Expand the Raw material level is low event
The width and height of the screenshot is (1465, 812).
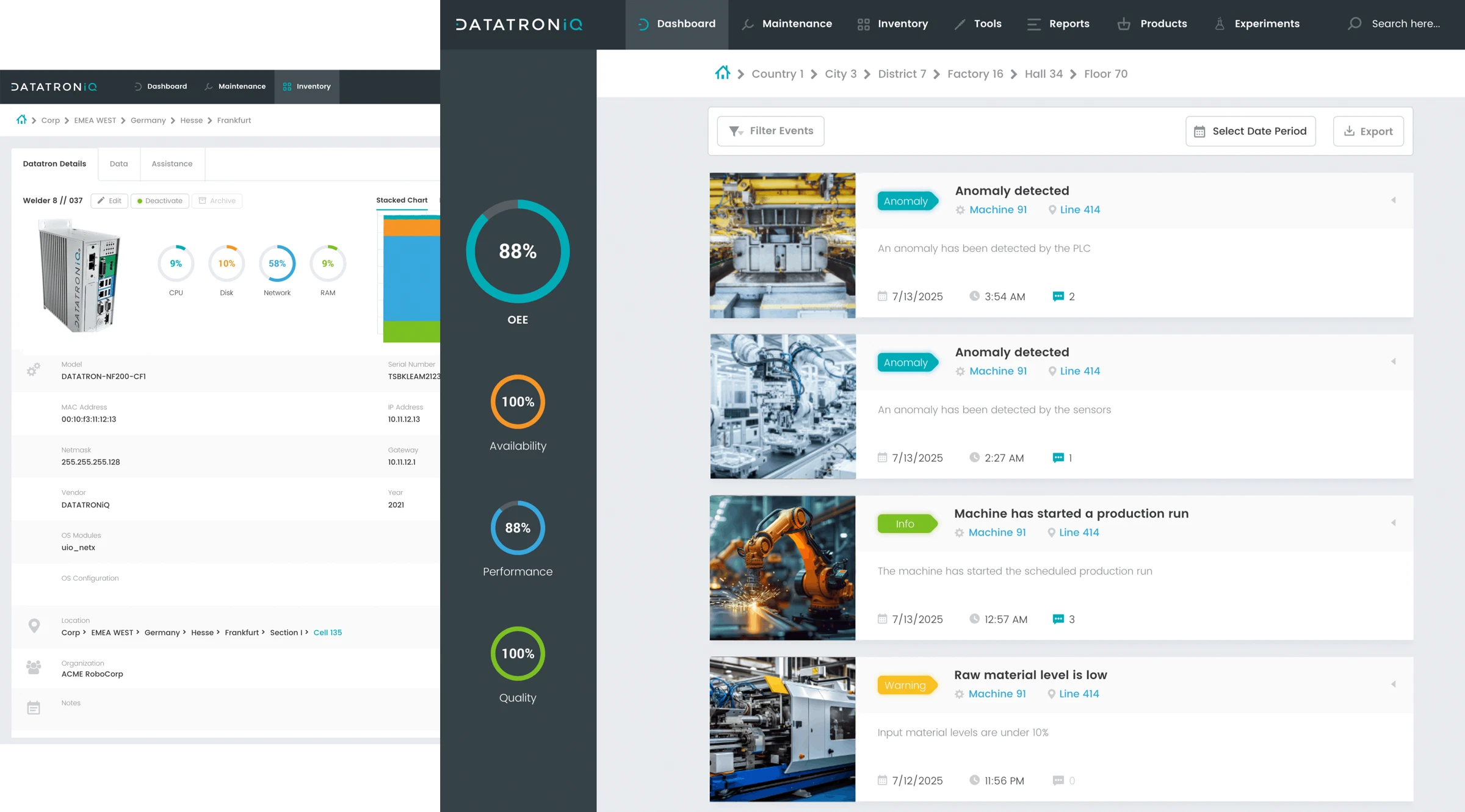tap(1394, 684)
